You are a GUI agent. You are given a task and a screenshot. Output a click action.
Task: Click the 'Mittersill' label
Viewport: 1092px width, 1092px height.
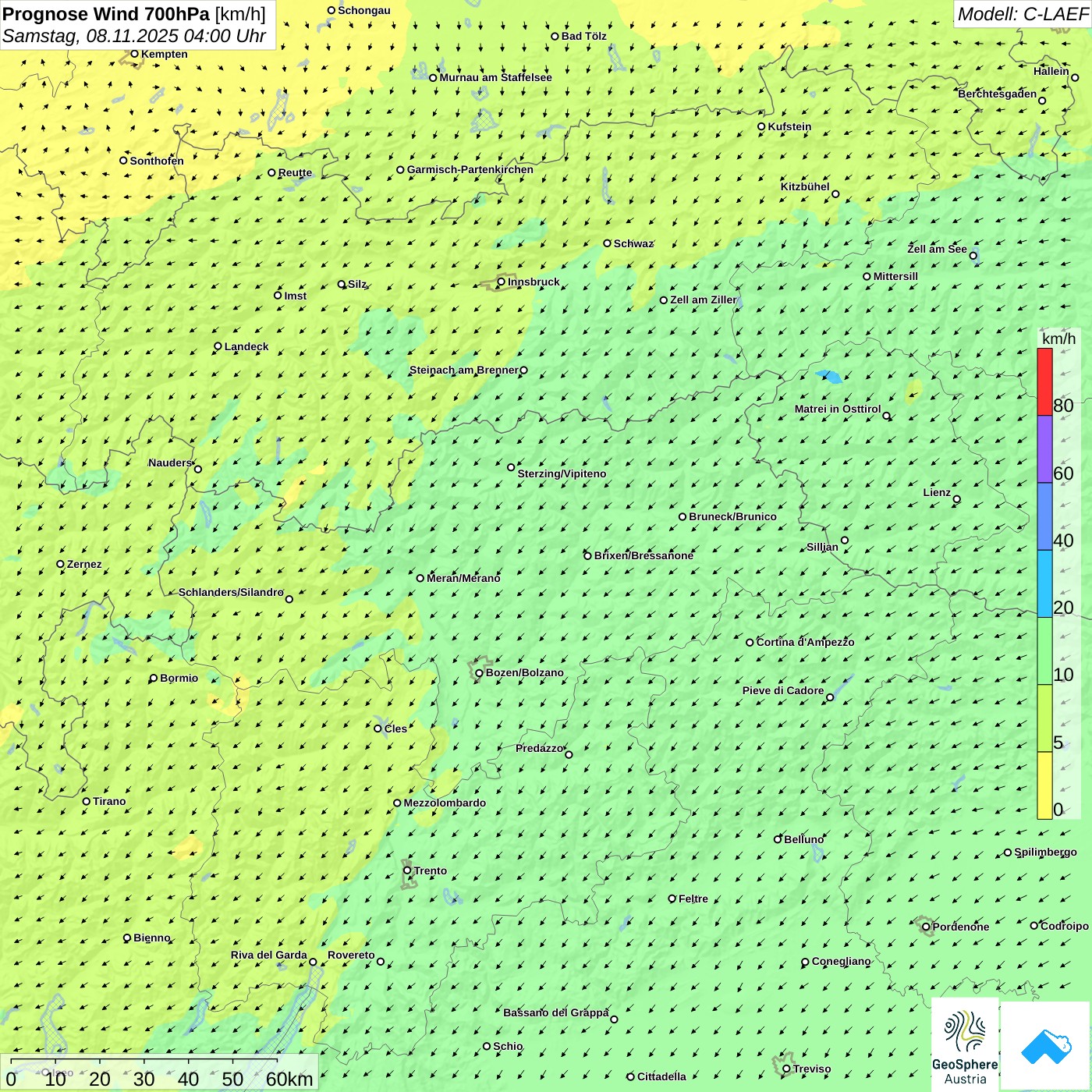(x=895, y=276)
